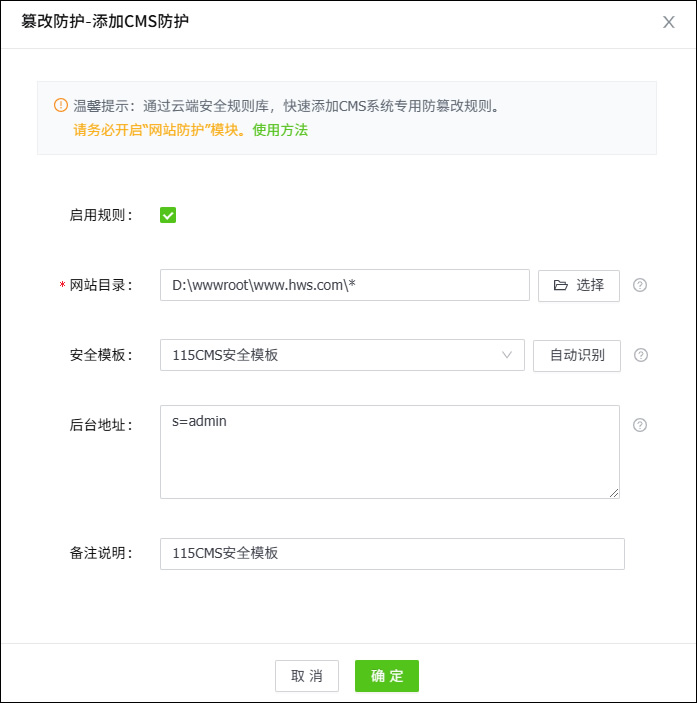Click the help icon beside 后台地址
This screenshot has height=703, width=697.
click(641, 425)
